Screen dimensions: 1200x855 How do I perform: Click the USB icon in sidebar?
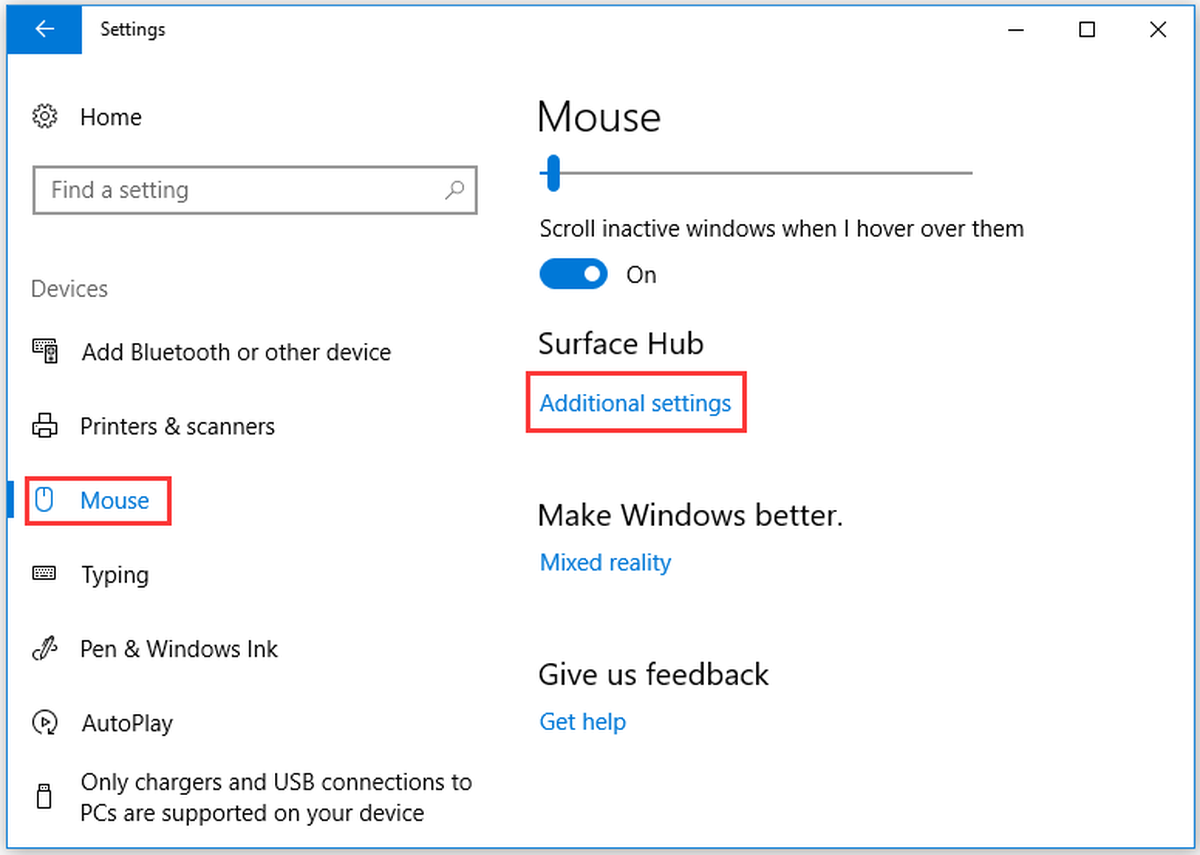click(x=44, y=797)
